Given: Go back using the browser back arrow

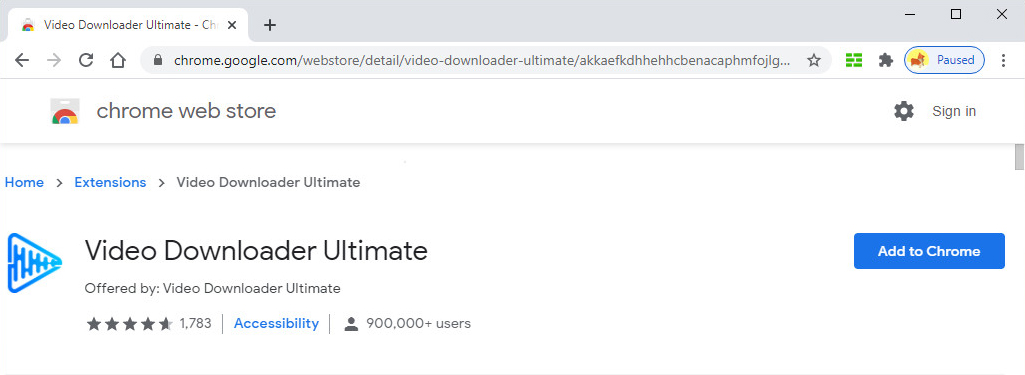Looking at the screenshot, I should tap(22, 61).
